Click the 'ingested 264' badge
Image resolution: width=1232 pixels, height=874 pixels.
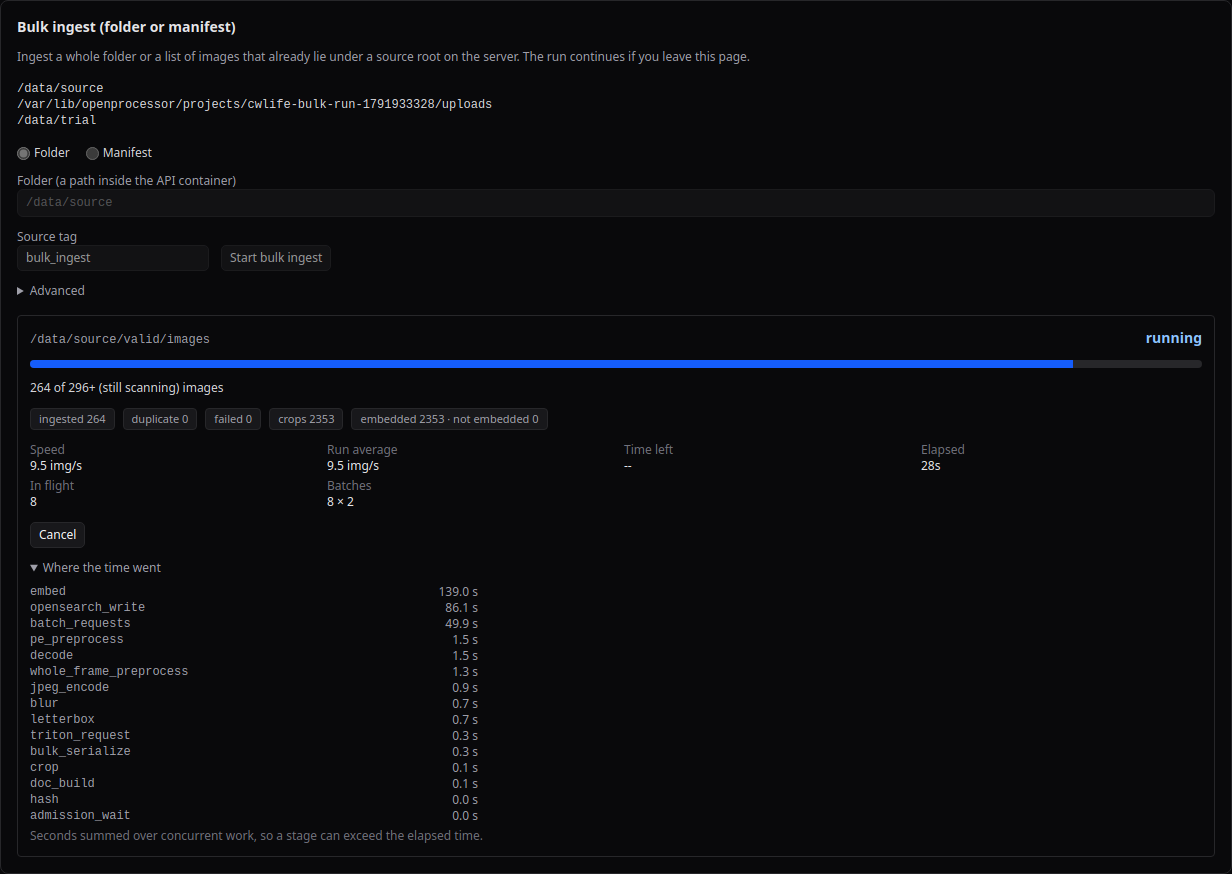(x=72, y=419)
